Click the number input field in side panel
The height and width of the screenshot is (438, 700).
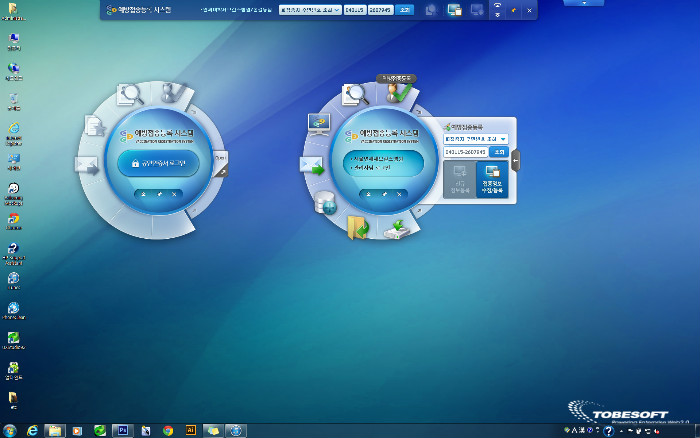[465, 152]
